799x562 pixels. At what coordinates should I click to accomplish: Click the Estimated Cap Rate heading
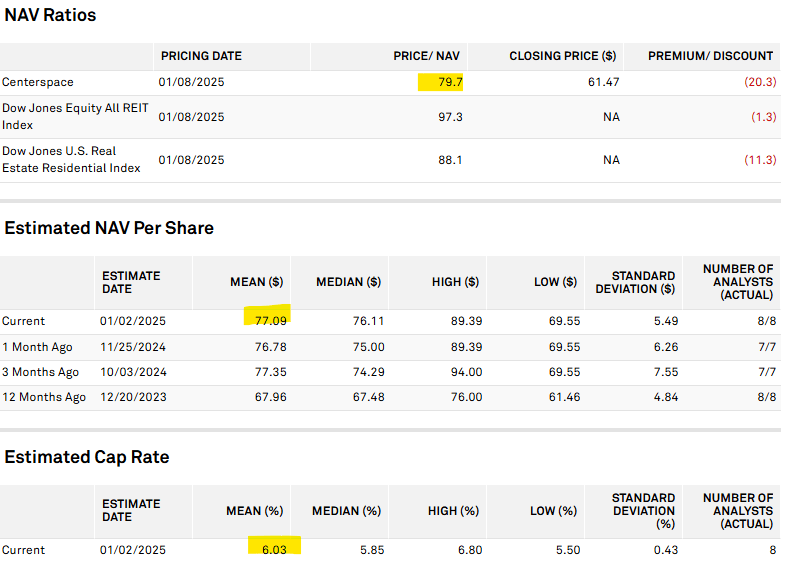point(87,457)
